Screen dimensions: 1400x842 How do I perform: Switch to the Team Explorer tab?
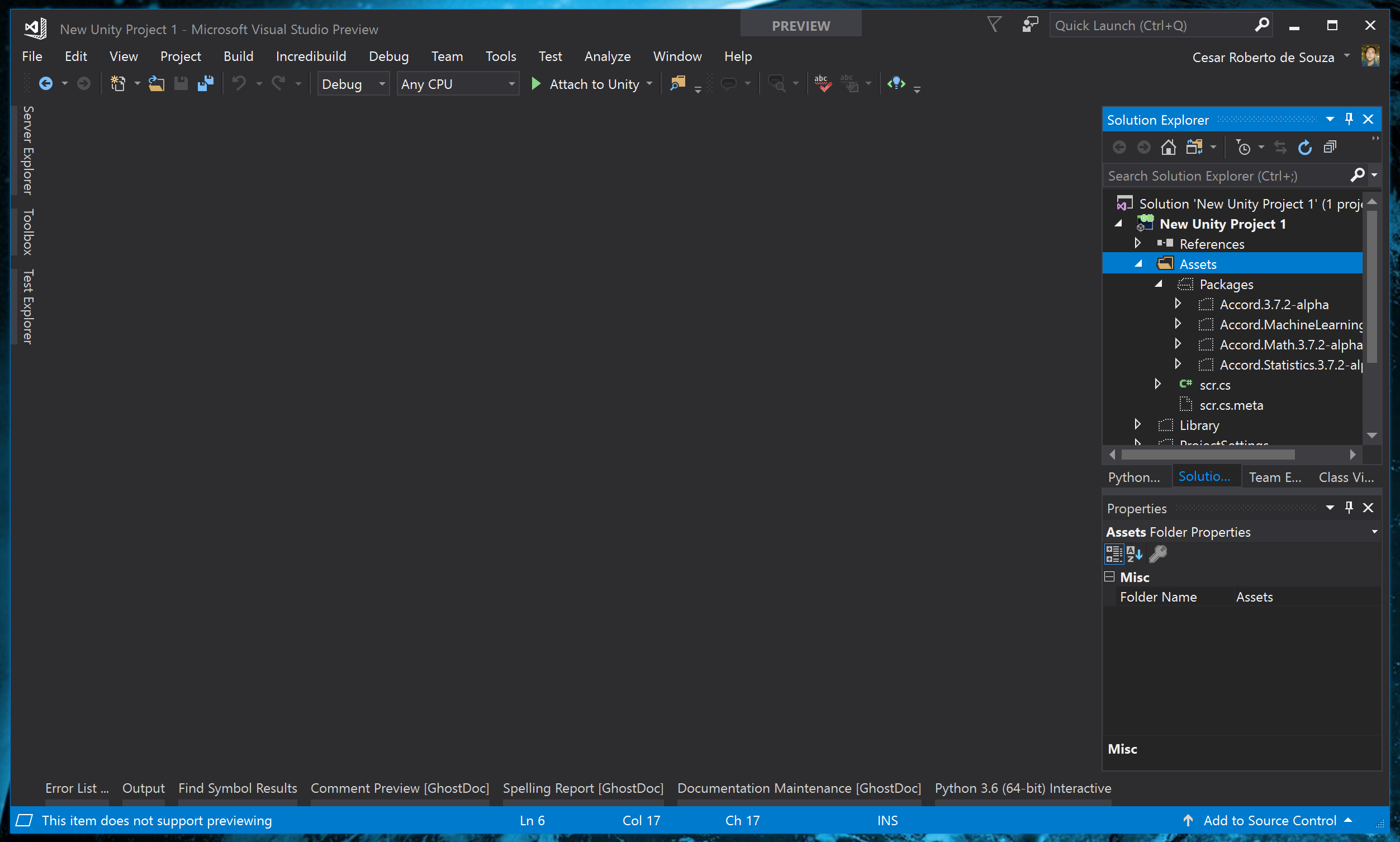(1275, 477)
